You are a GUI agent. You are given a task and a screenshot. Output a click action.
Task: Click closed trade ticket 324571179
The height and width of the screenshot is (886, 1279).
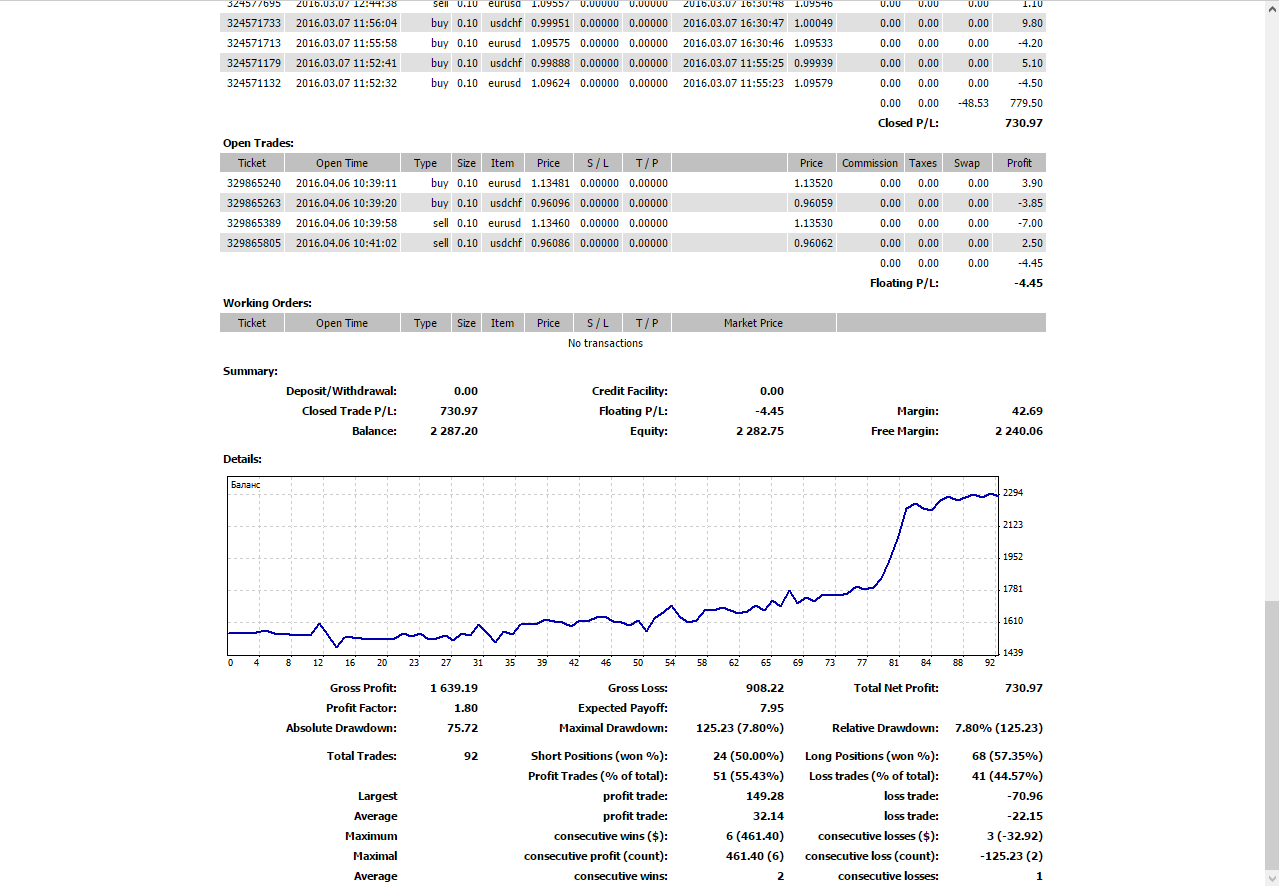[x=254, y=63]
